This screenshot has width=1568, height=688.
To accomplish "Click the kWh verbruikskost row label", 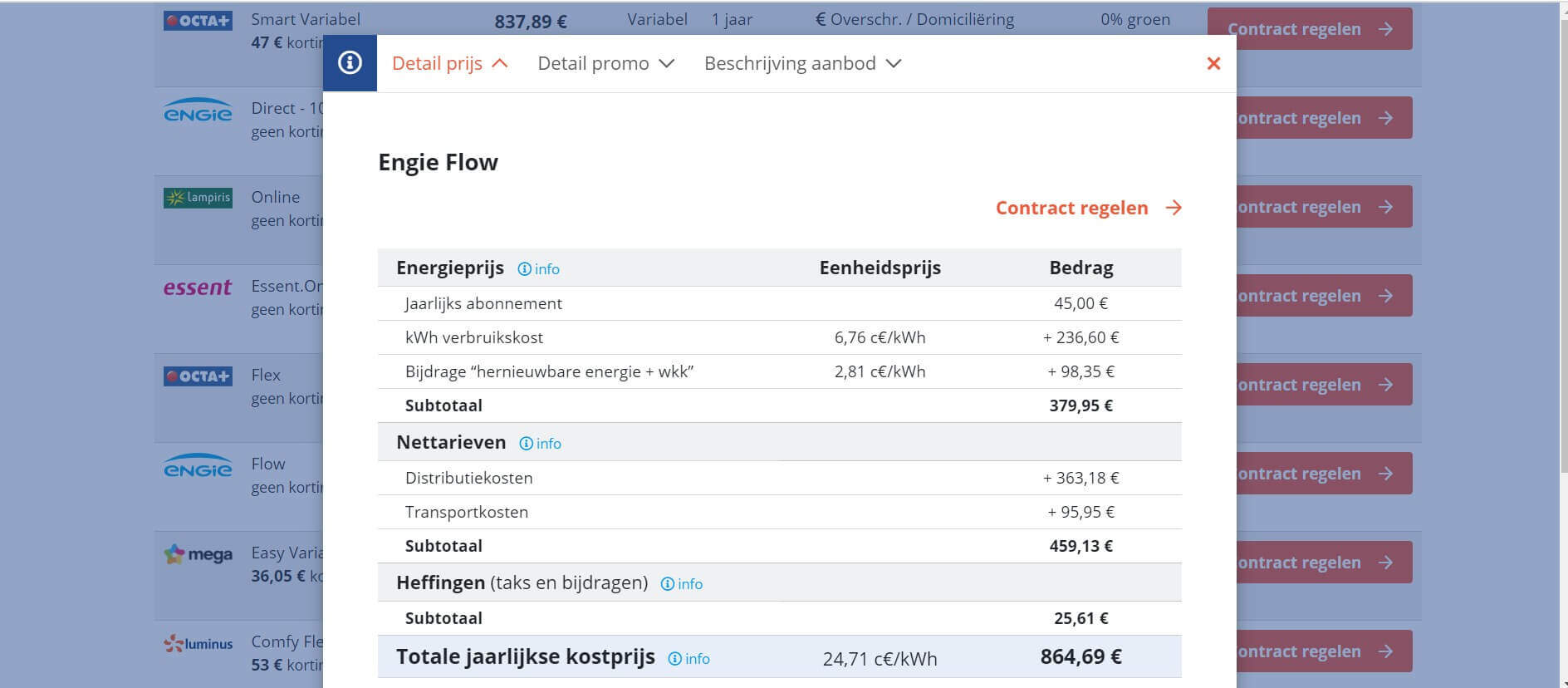I will (x=474, y=337).
